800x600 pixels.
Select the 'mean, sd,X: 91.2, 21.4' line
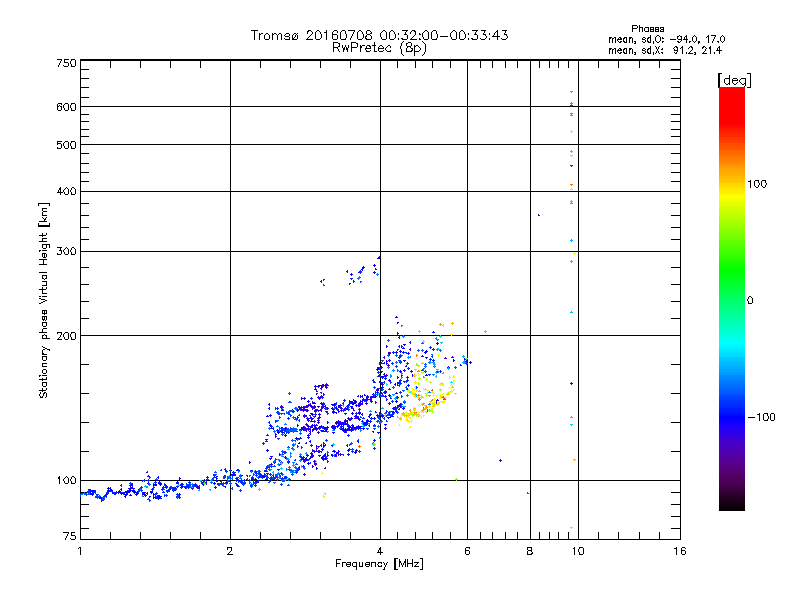[x=664, y=51]
